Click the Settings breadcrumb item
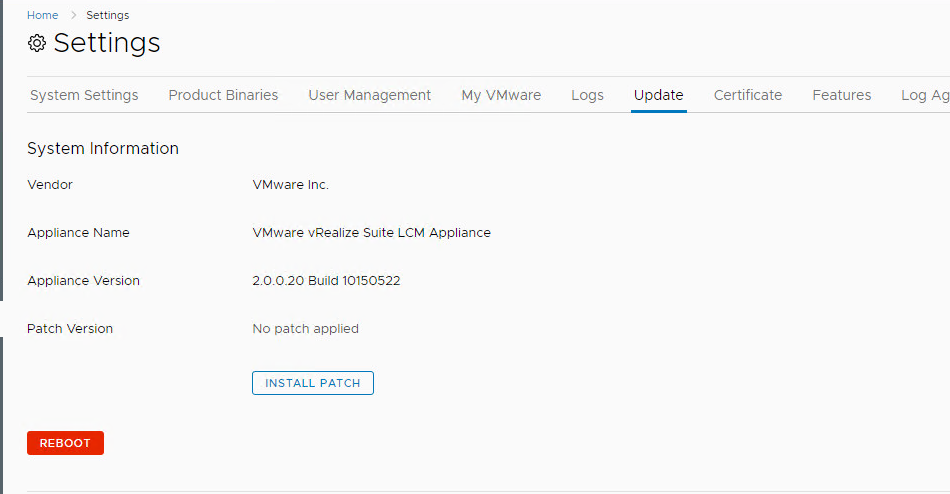This screenshot has height=494, width=950. pos(107,15)
